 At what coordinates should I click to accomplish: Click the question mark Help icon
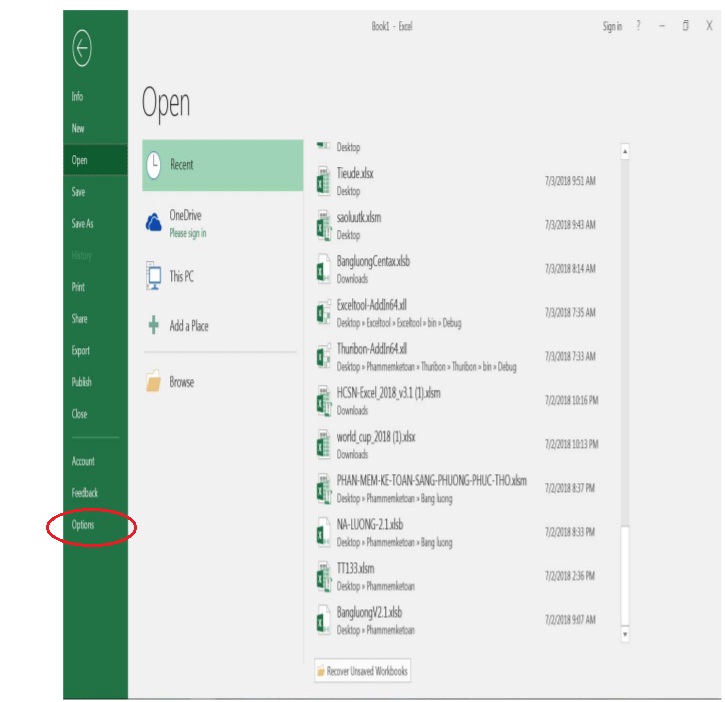pyautogui.click(x=638, y=27)
